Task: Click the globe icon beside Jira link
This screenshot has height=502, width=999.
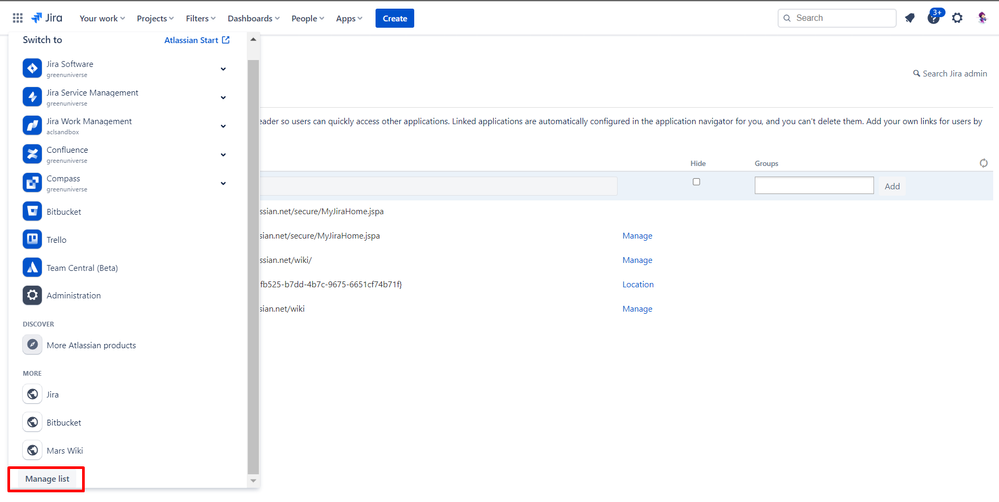Action: pyautogui.click(x=32, y=394)
